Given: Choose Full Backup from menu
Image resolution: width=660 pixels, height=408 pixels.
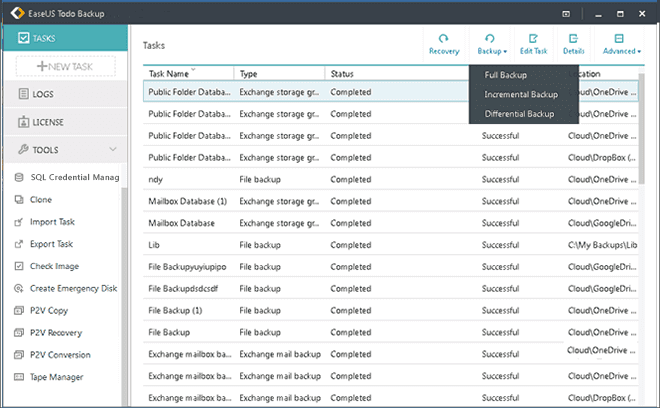Looking at the screenshot, I should point(524,75).
